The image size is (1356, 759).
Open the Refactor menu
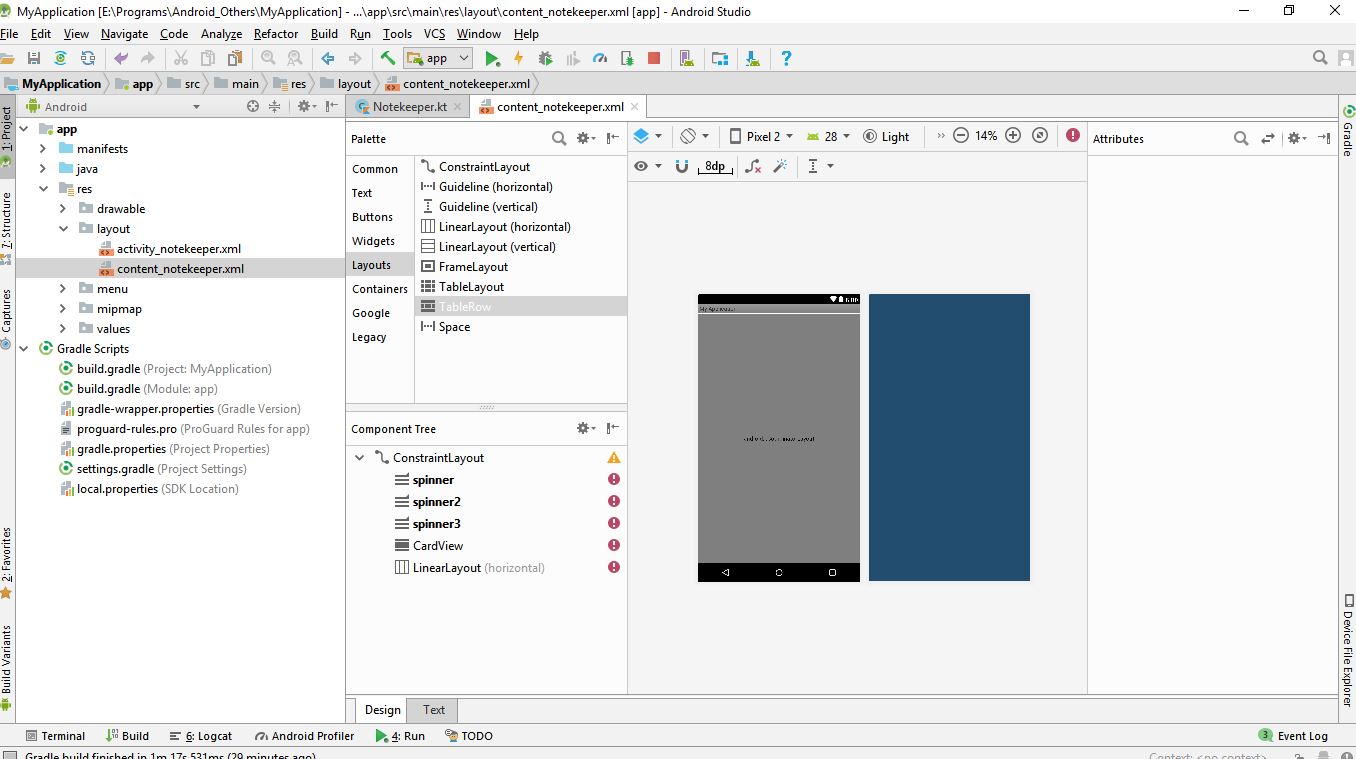tap(276, 33)
